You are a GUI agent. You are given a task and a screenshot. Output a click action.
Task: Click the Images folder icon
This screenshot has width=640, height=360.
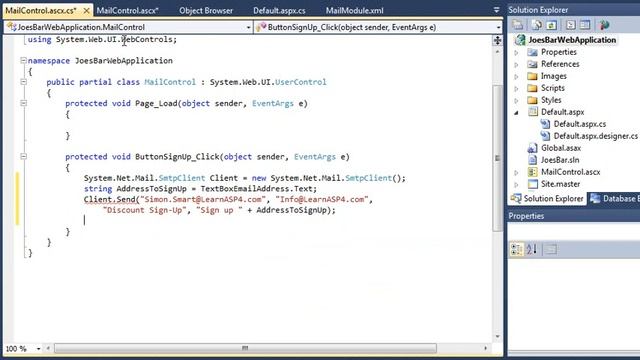point(532,76)
